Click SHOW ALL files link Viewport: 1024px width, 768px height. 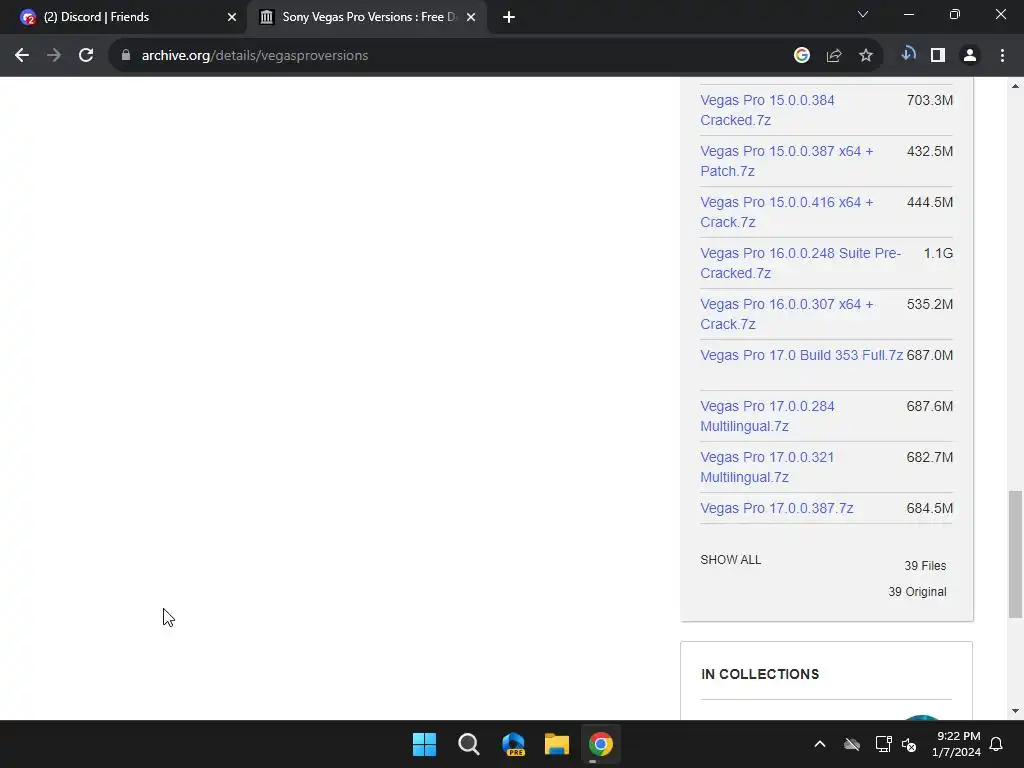coord(730,560)
